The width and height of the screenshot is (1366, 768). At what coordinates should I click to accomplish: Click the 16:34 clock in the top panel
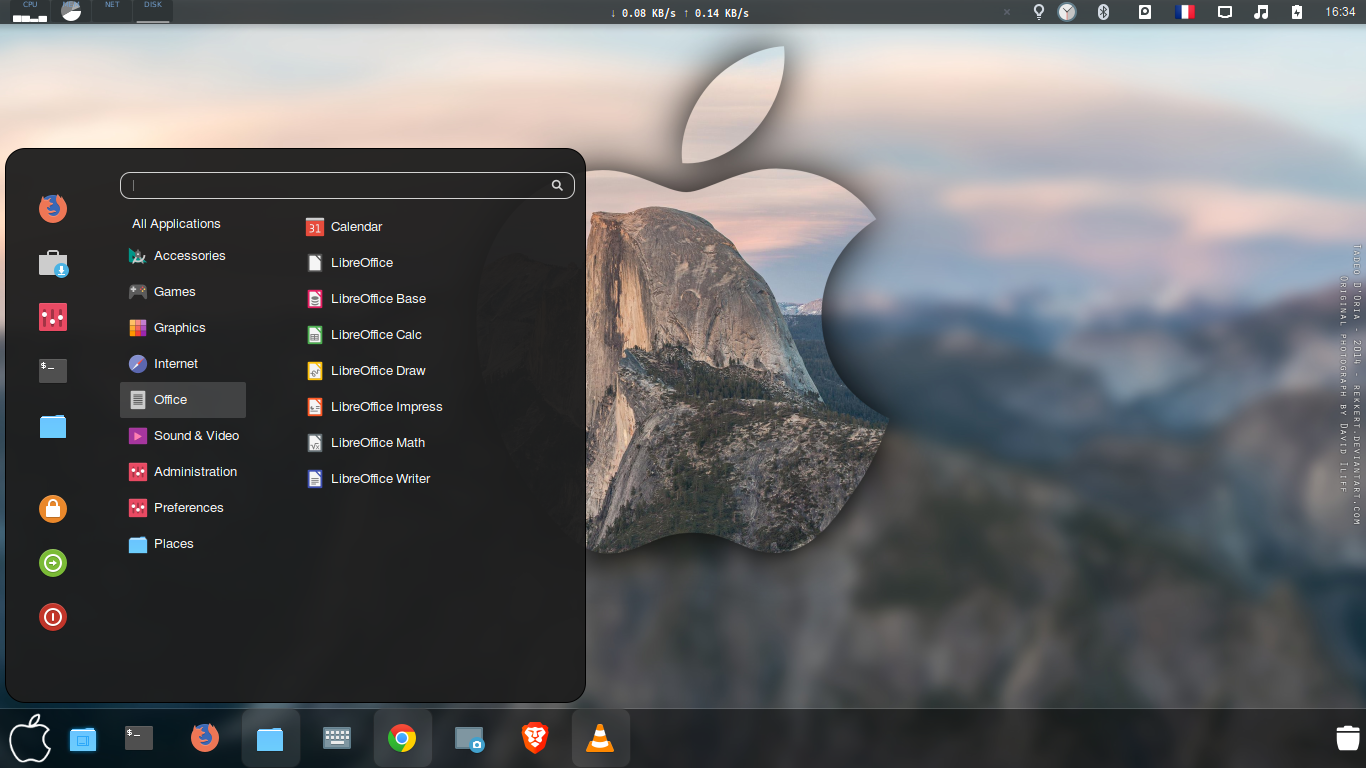[1340, 12]
